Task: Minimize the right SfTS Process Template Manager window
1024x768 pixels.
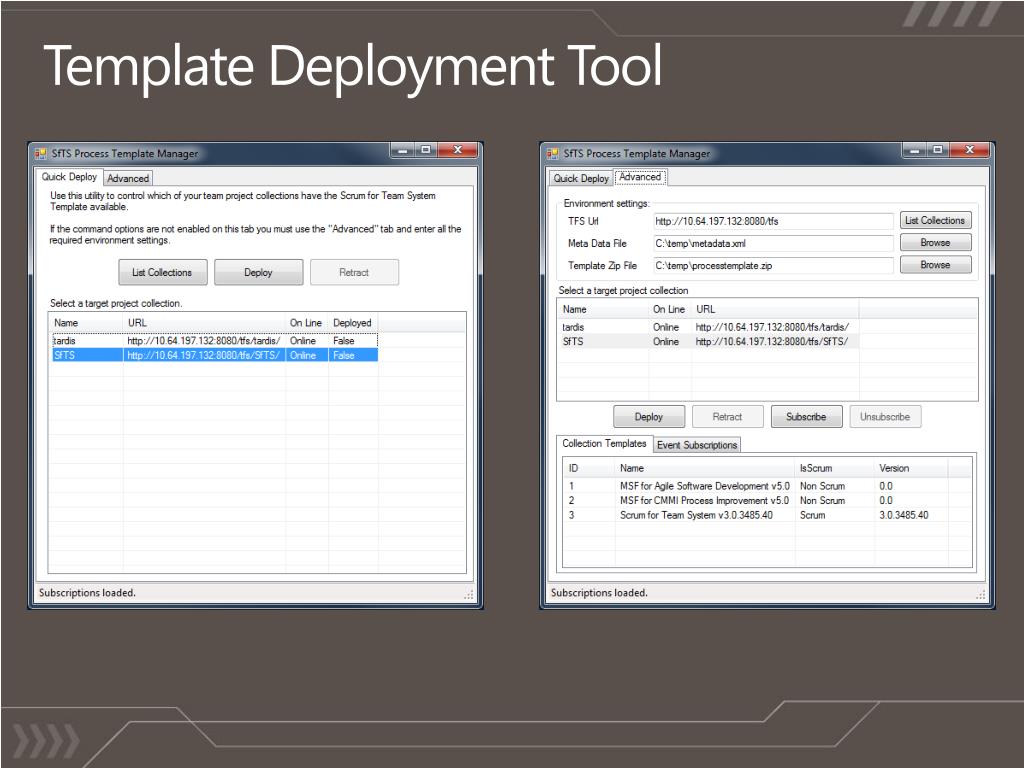Action: pos(914,150)
